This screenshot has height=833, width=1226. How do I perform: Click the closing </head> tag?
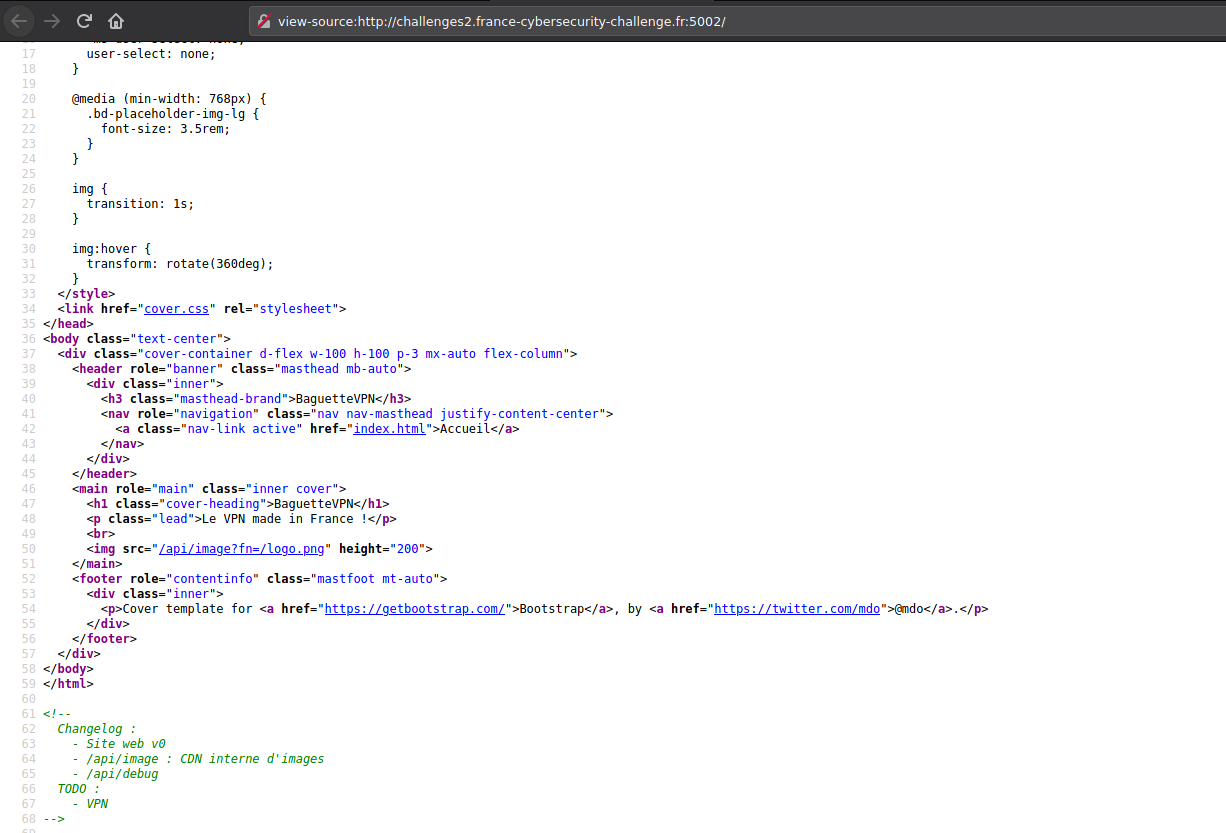(68, 324)
